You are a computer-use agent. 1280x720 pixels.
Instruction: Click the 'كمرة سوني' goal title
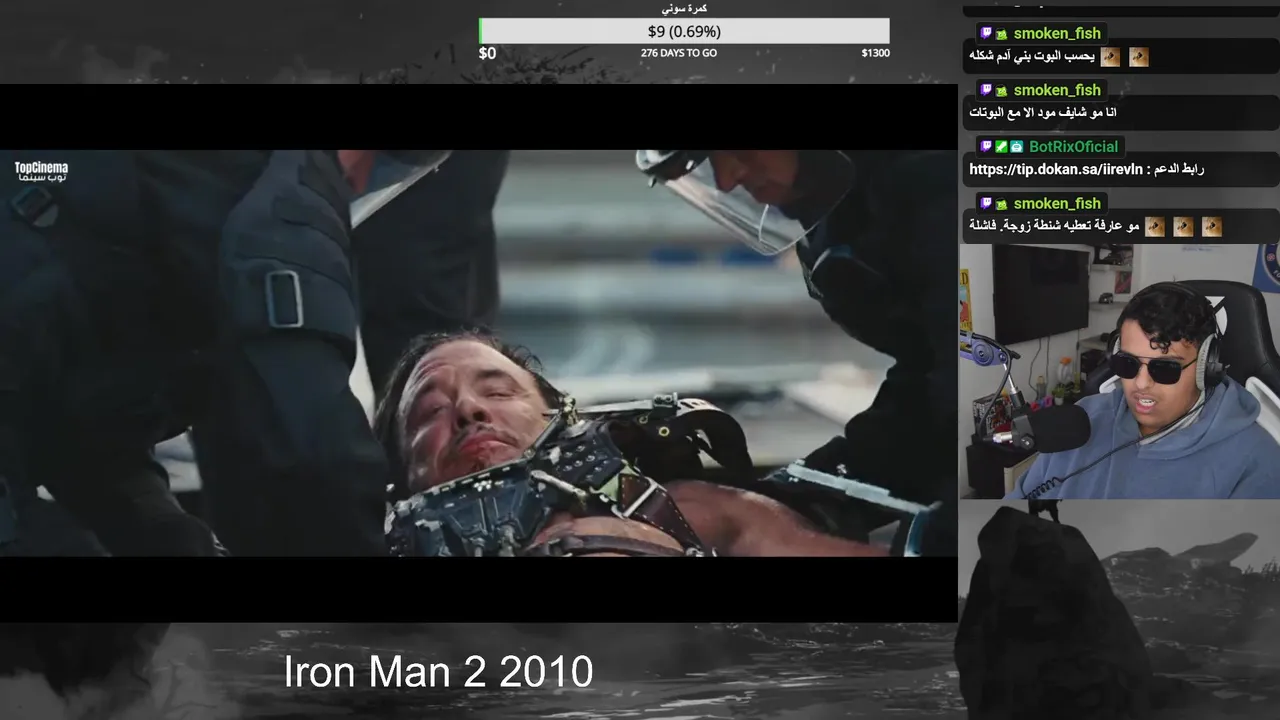click(x=684, y=9)
